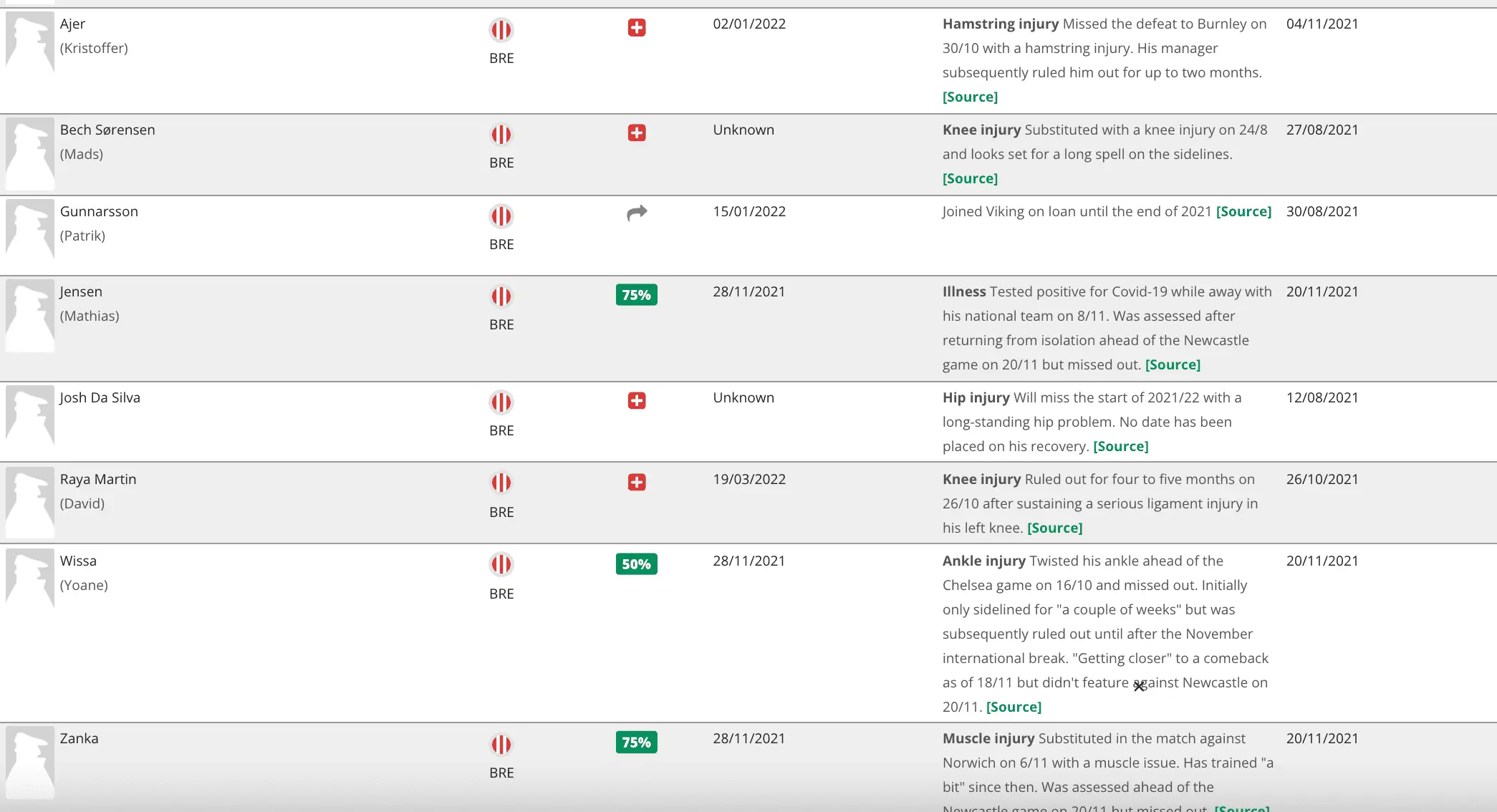Click the injury cross icon for Raya Martin
1497x812 pixels.
[x=637, y=483]
